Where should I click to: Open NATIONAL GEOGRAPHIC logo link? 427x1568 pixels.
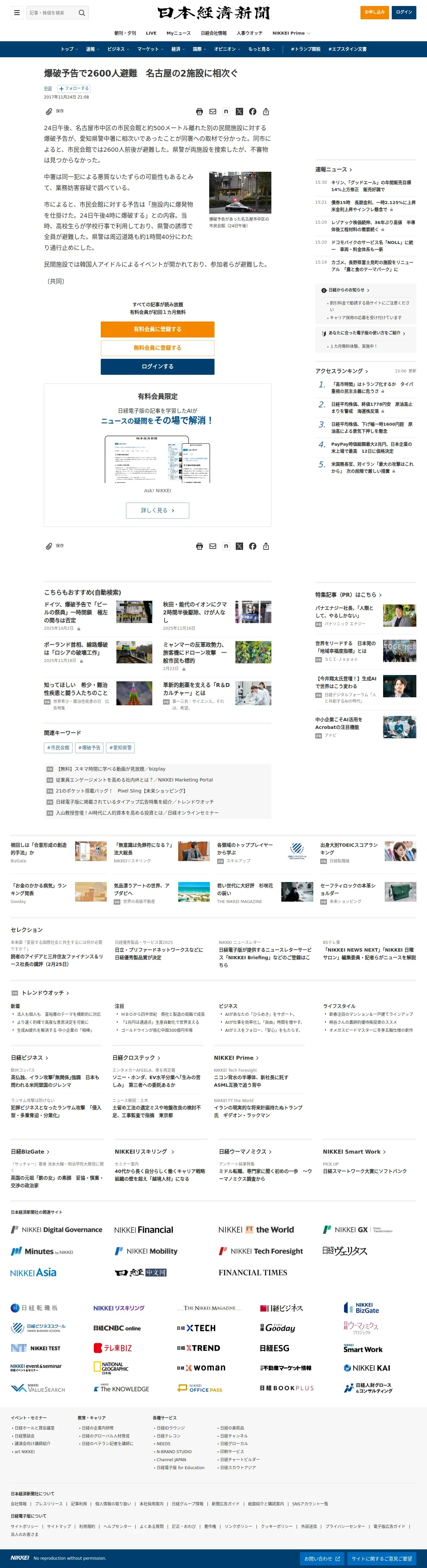111,1368
